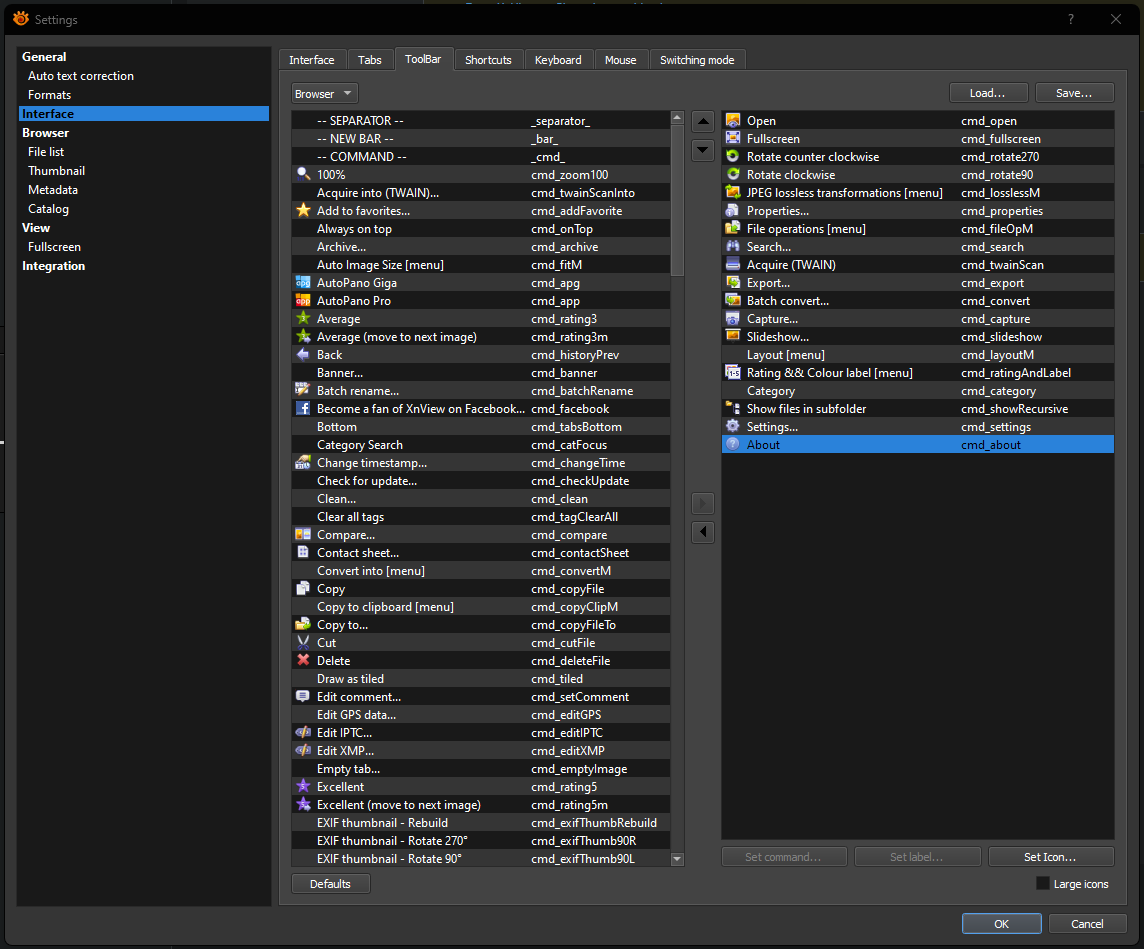Open the Browser toolbar dropdown
Screen dimensions: 1144x949
coord(325,93)
